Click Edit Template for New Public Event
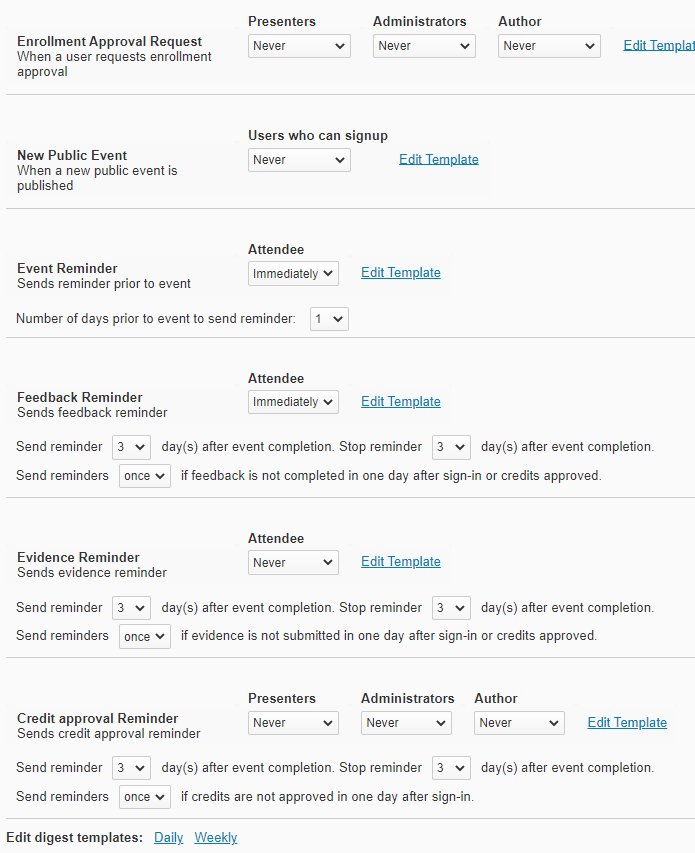The height and width of the screenshot is (853, 695). tap(438, 159)
